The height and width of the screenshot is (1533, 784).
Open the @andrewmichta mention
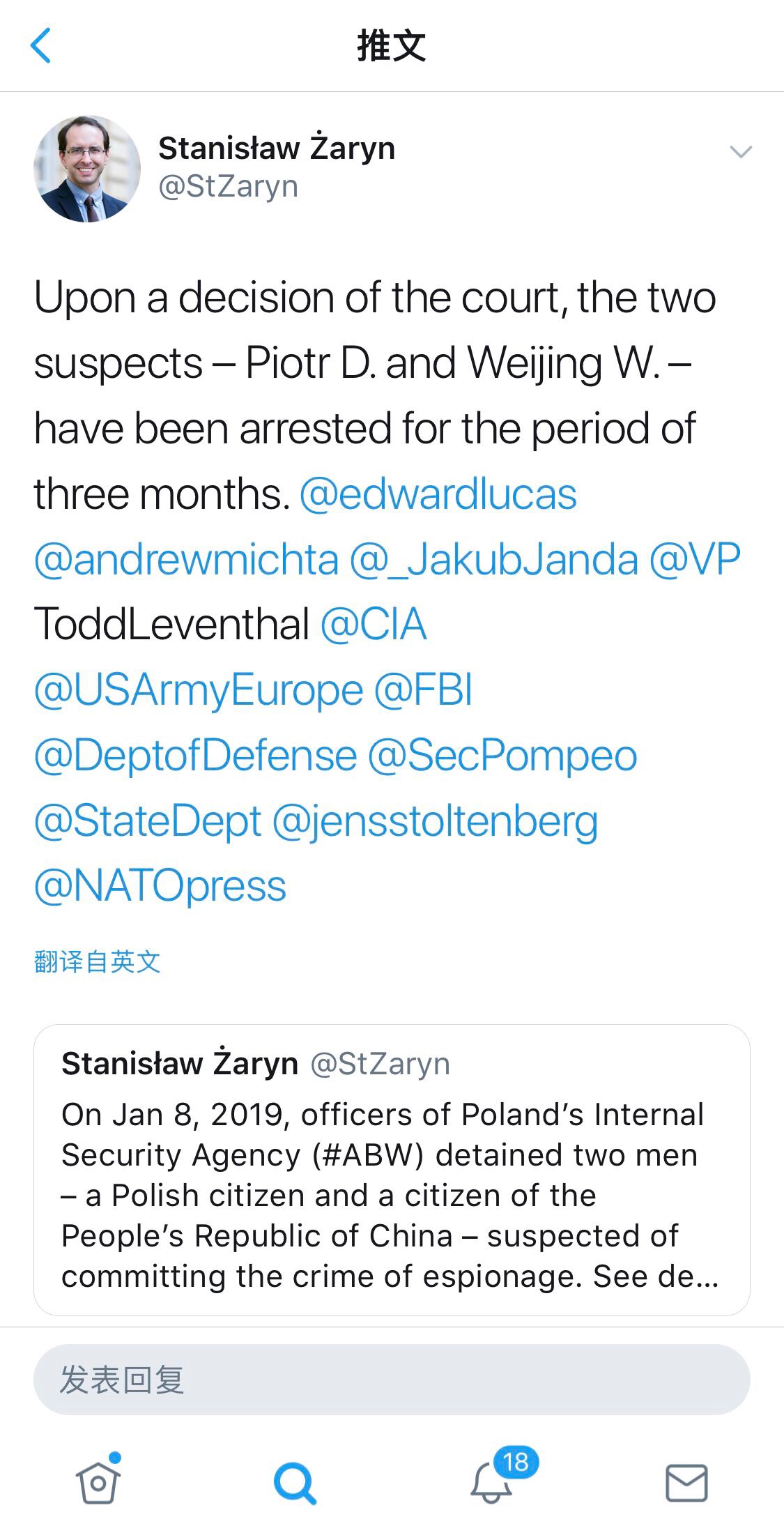[x=186, y=560]
